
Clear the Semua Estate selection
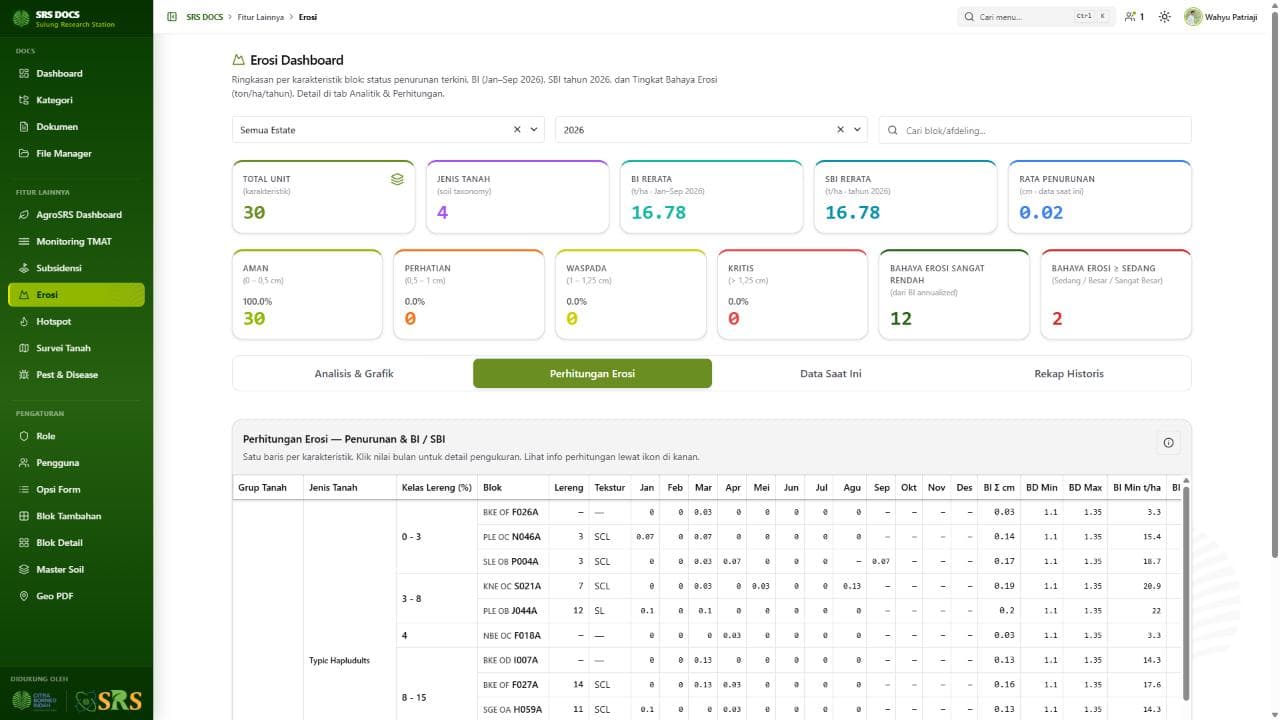pos(517,130)
